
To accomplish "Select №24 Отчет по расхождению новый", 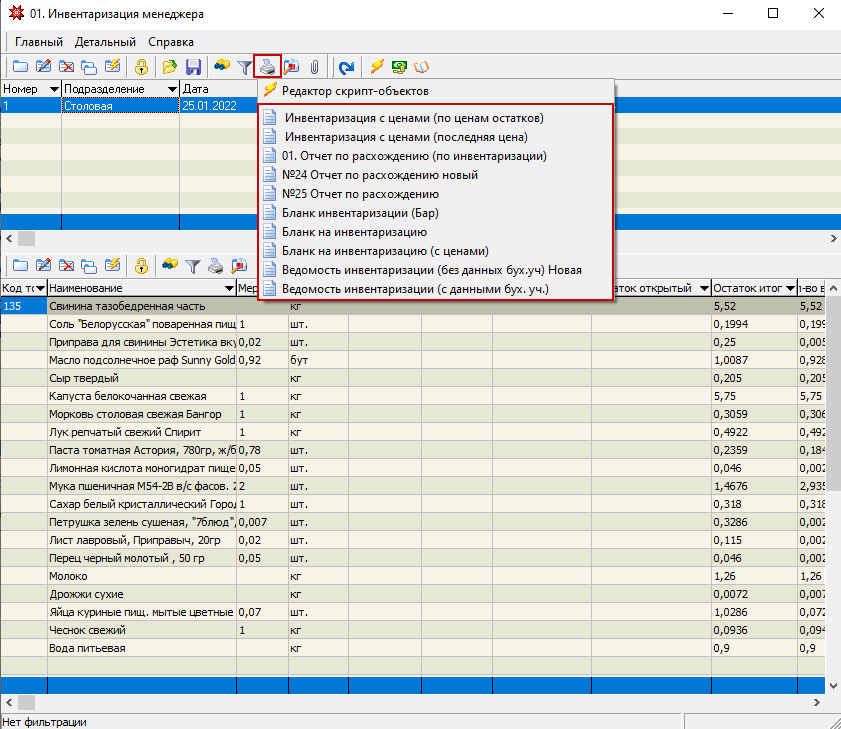I will [436, 175].
